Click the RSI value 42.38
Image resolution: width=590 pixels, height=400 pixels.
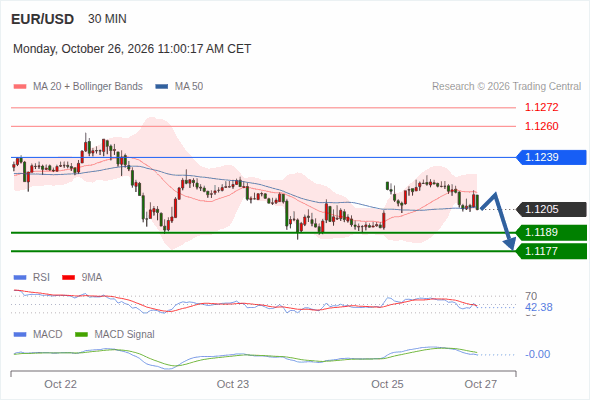coord(539,307)
